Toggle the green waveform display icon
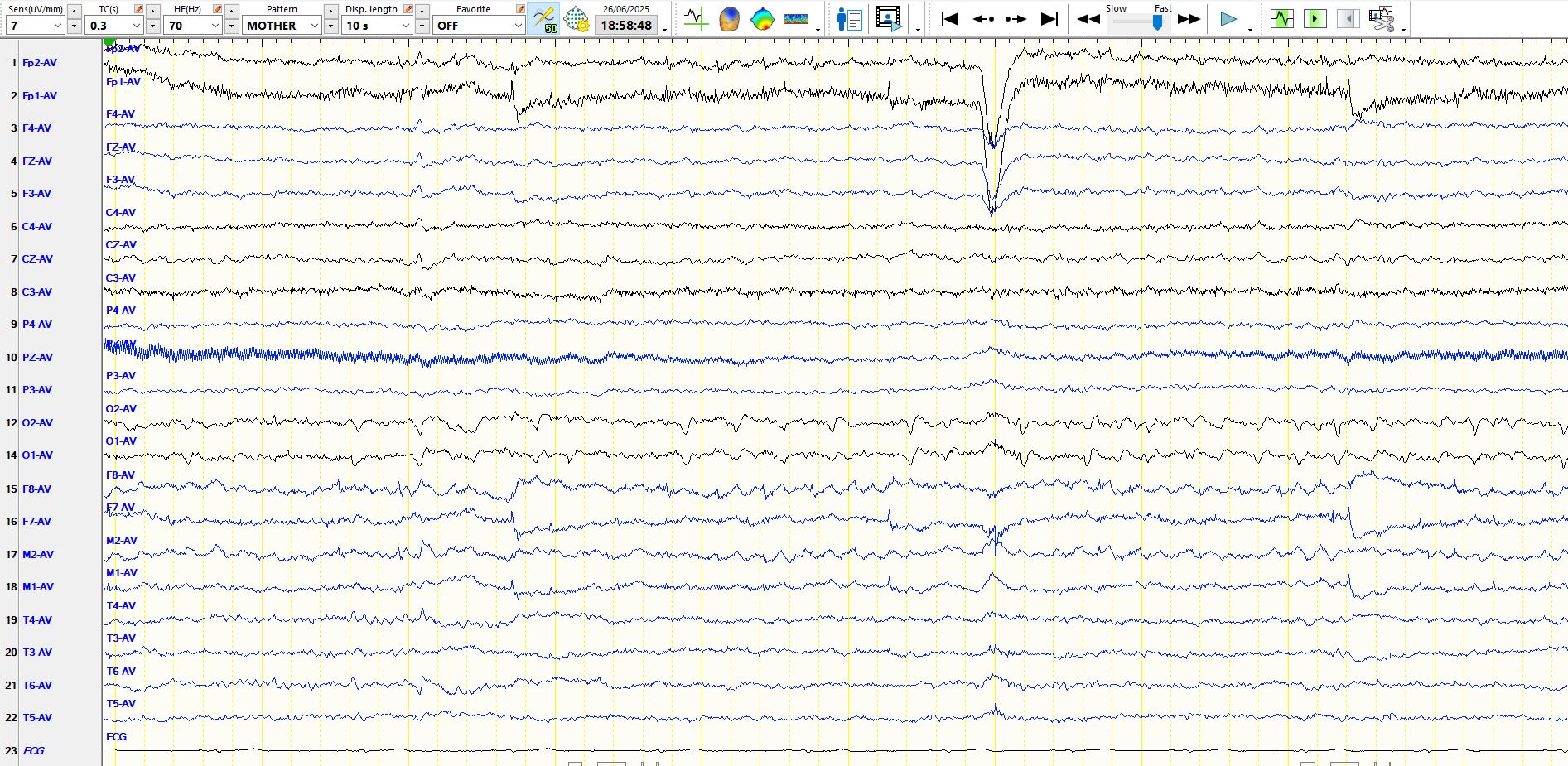The height and width of the screenshot is (766, 1568). (1282, 18)
